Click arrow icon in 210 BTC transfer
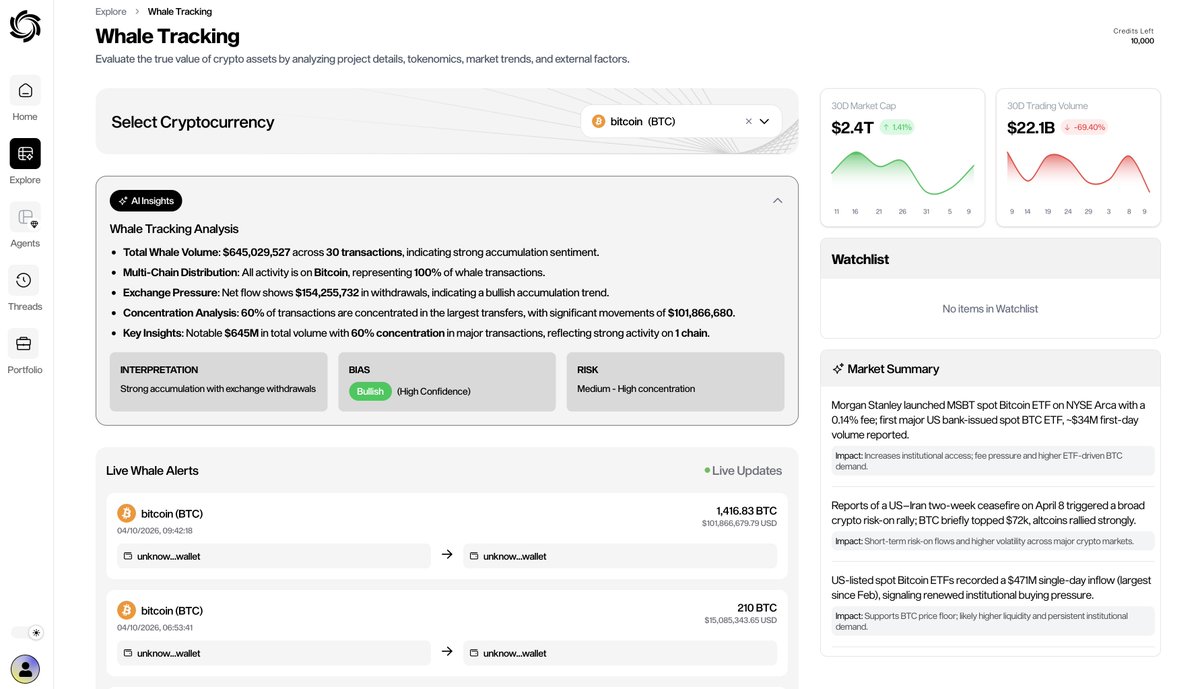 (x=447, y=652)
